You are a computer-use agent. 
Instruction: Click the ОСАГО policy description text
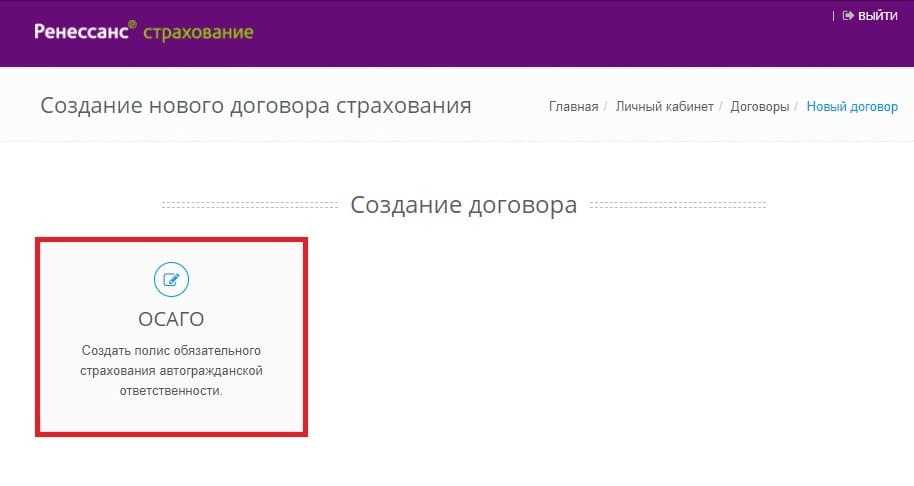pos(171,371)
